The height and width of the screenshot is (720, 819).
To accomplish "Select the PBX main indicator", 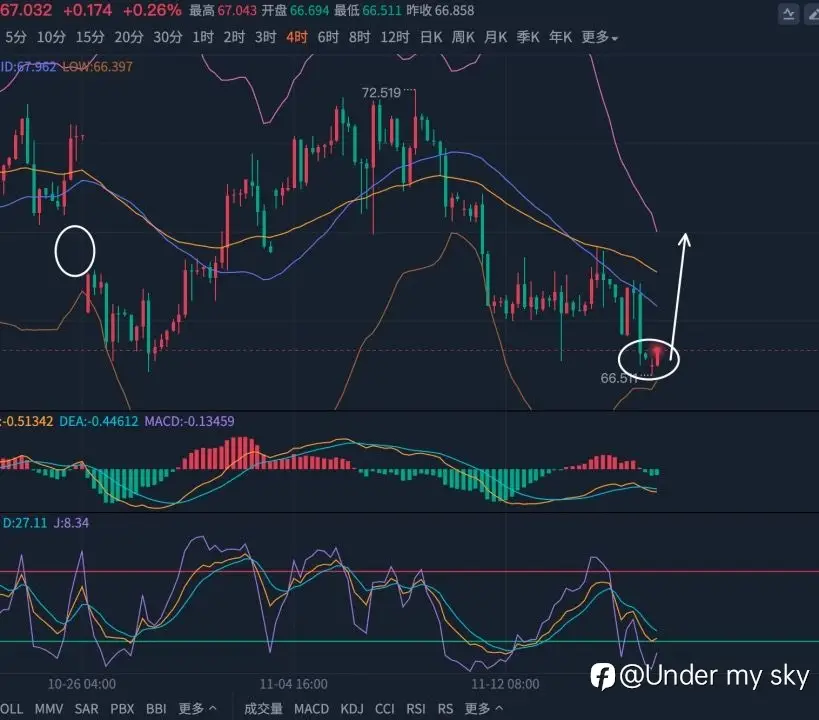I will [x=122, y=709].
